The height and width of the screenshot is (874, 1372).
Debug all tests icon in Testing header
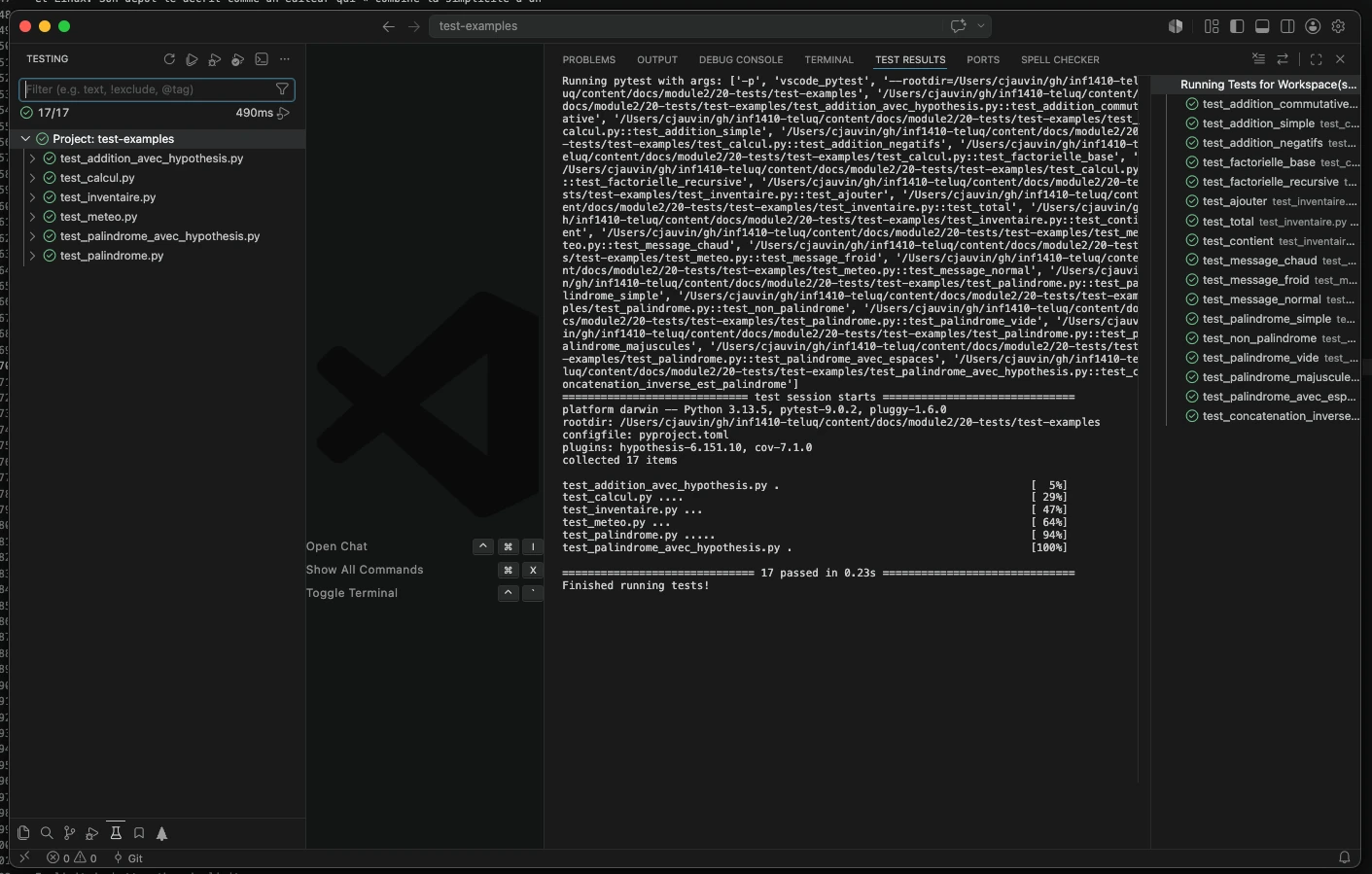point(215,59)
